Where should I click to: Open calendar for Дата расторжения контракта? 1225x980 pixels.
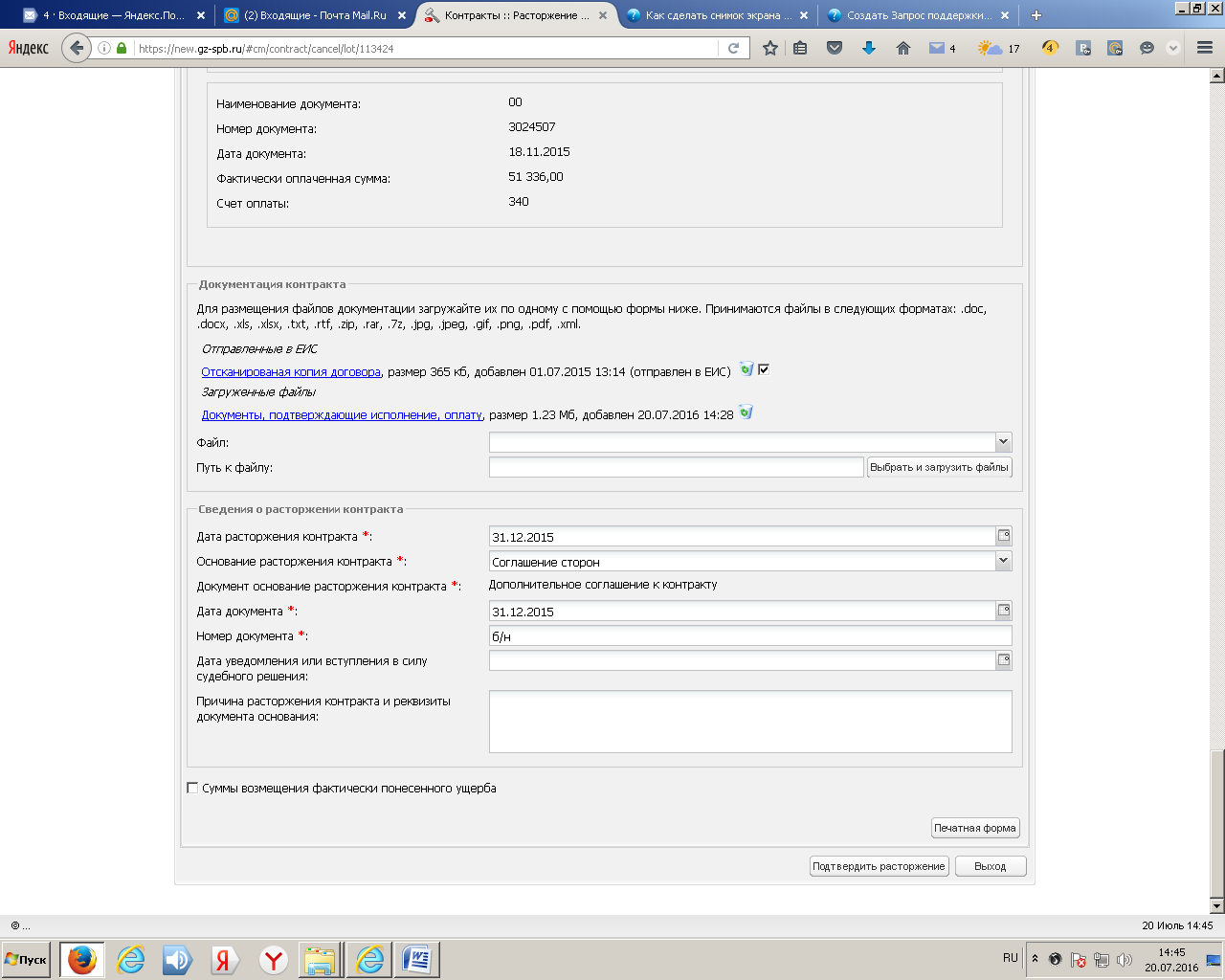point(1004,536)
